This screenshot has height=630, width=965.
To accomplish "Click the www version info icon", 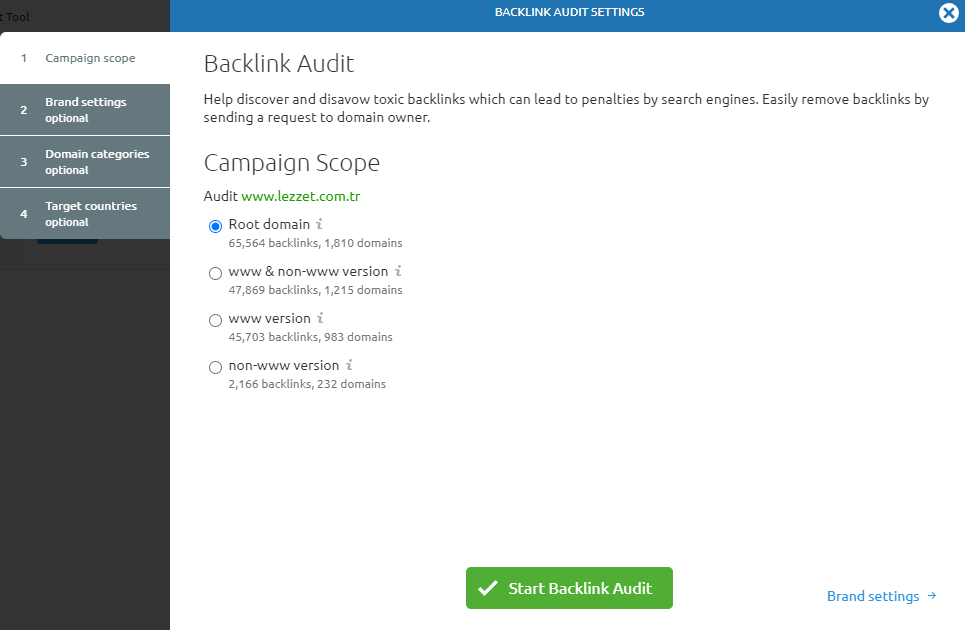I will click(321, 318).
